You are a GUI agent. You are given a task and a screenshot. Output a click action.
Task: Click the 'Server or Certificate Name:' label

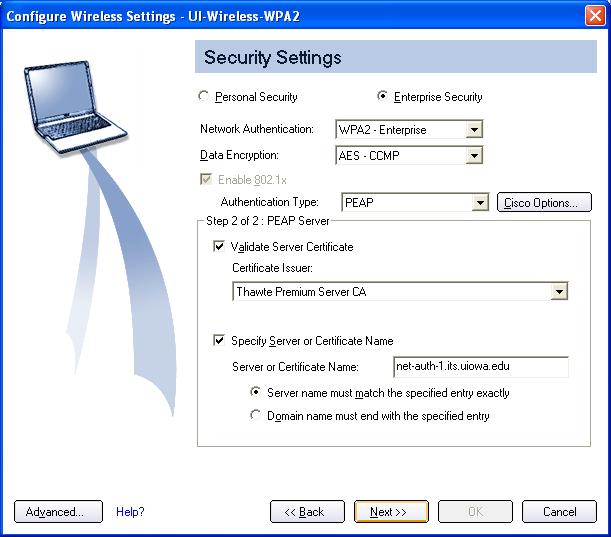295,367
